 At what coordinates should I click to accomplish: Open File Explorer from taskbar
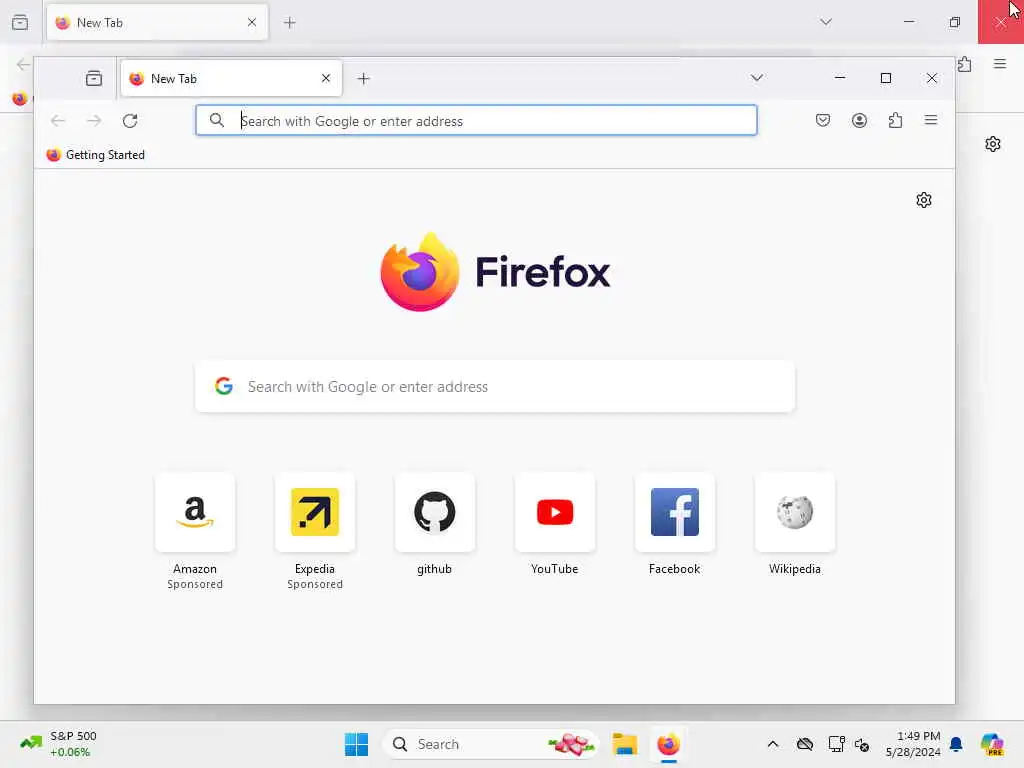(x=624, y=744)
